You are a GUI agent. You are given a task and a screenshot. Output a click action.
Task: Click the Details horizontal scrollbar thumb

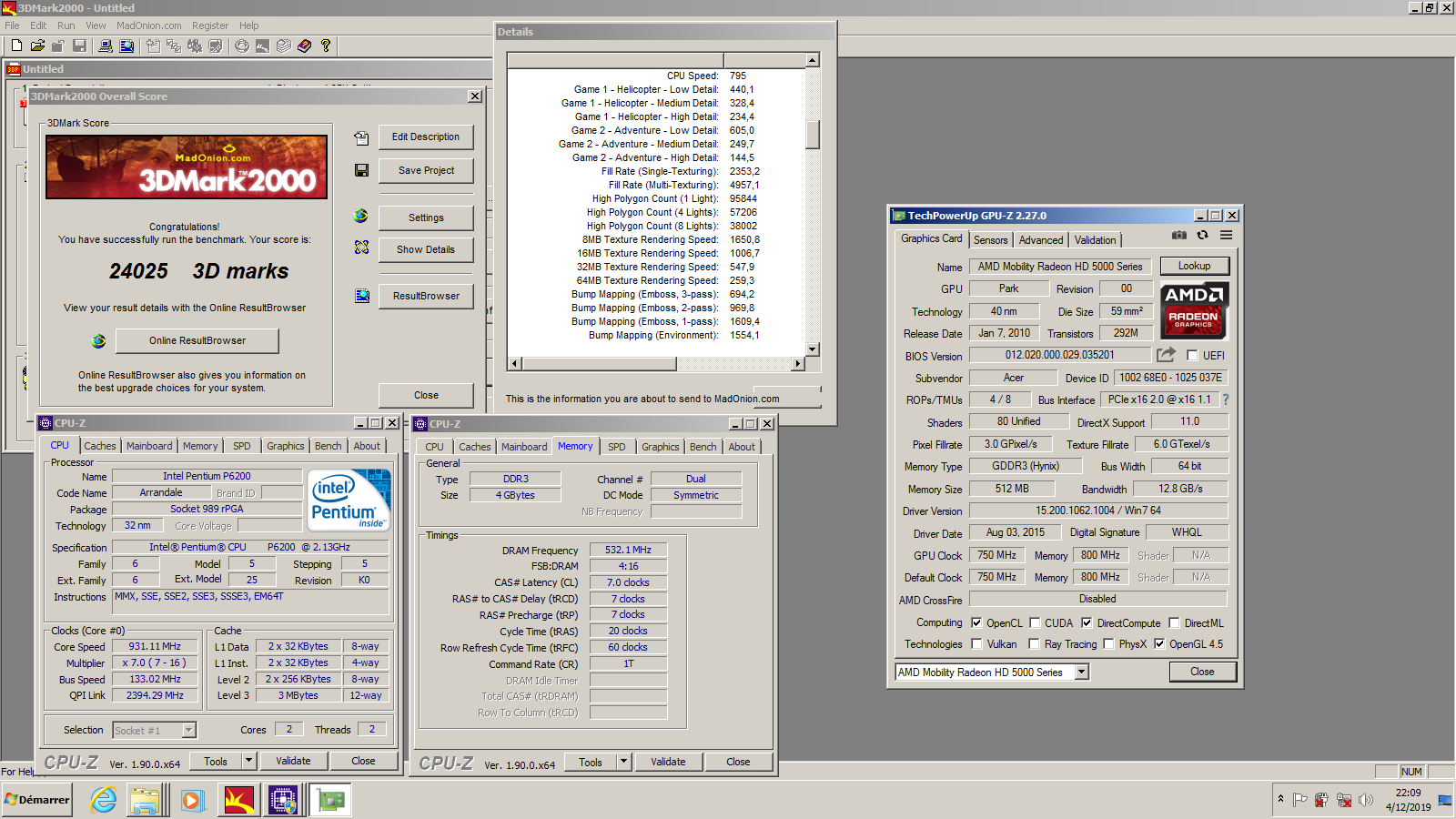(x=598, y=364)
